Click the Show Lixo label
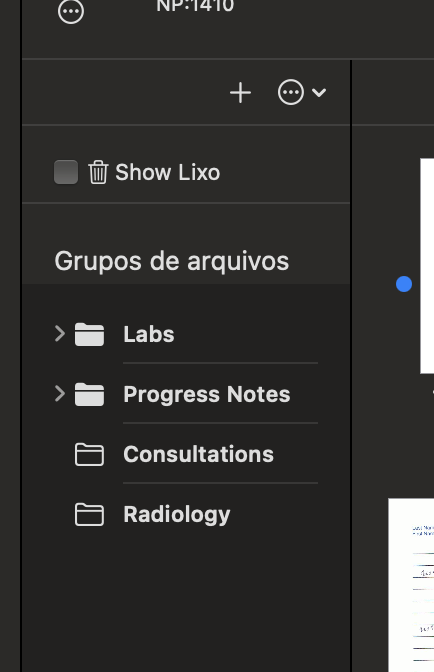 [x=168, y=172]
